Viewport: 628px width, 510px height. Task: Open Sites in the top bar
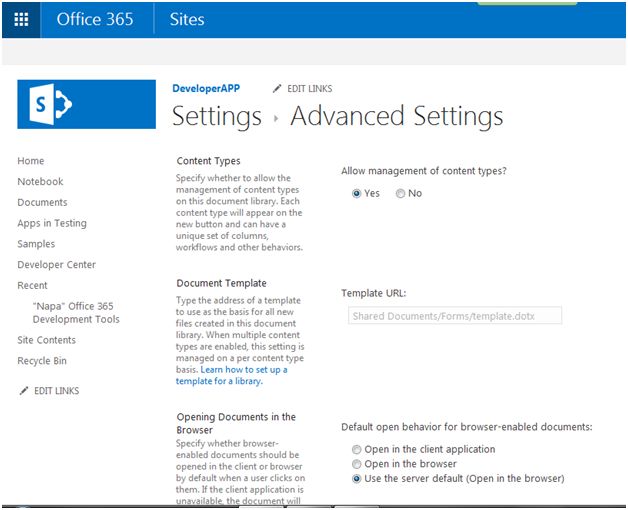187,19
